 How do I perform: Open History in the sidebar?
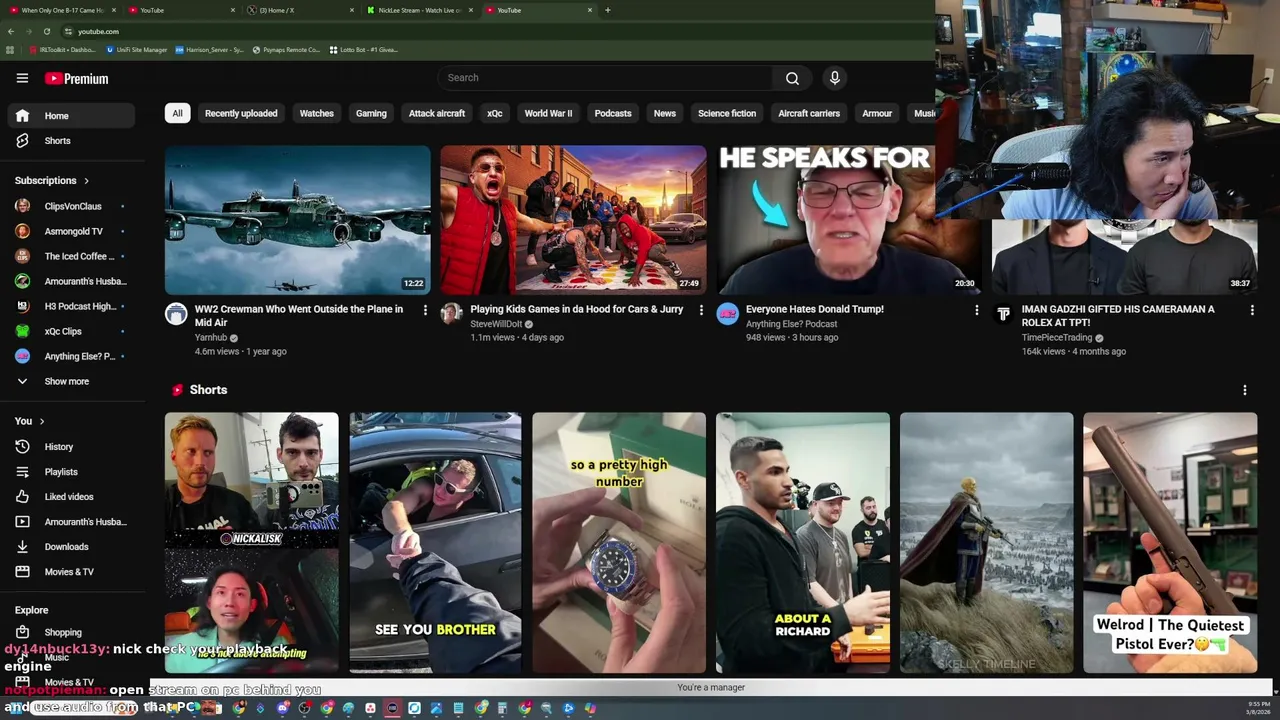(x=70, y=447)
